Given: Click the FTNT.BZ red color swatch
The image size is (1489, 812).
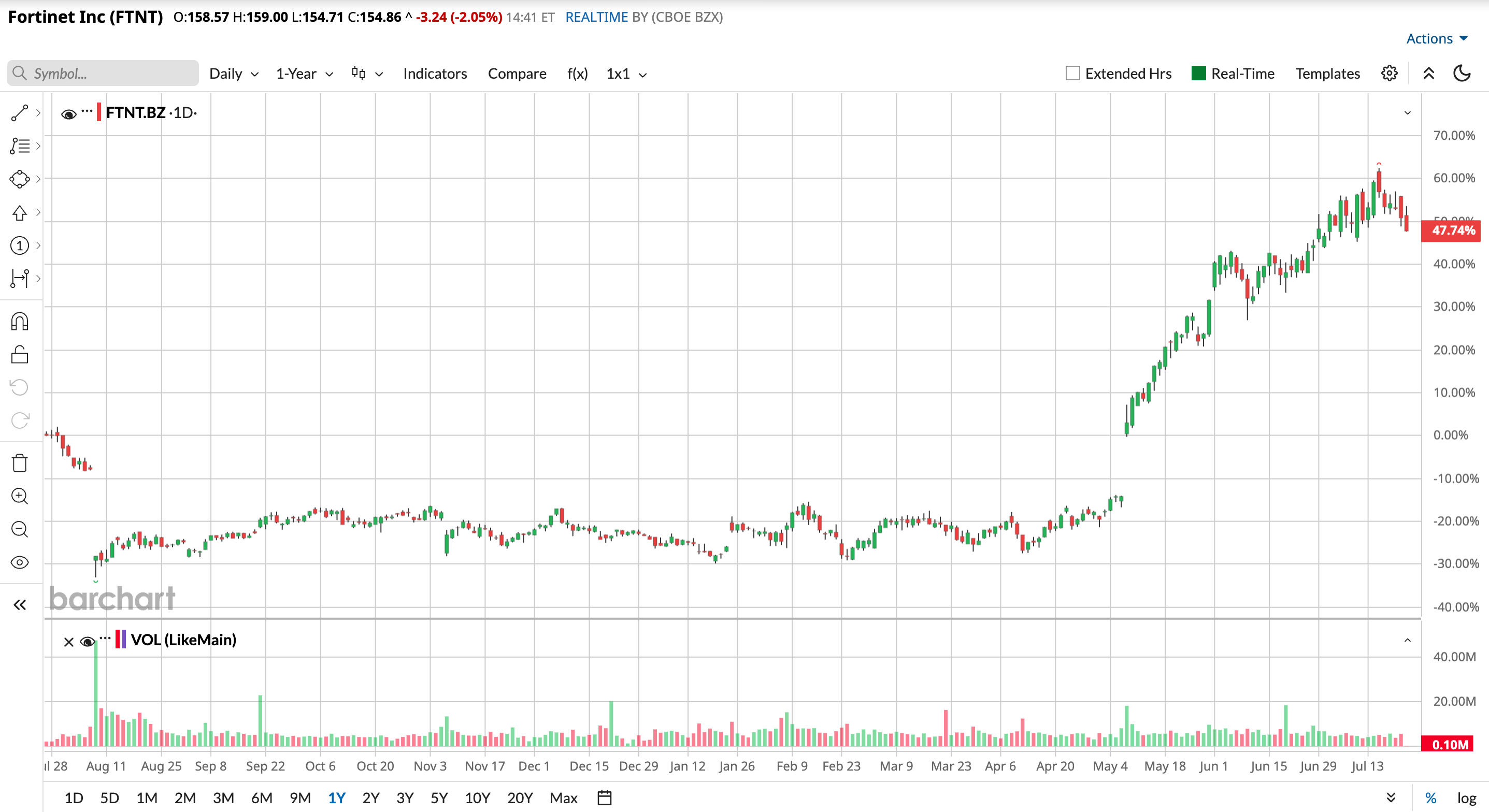Looking at the screenshot, I should [99, 112].
